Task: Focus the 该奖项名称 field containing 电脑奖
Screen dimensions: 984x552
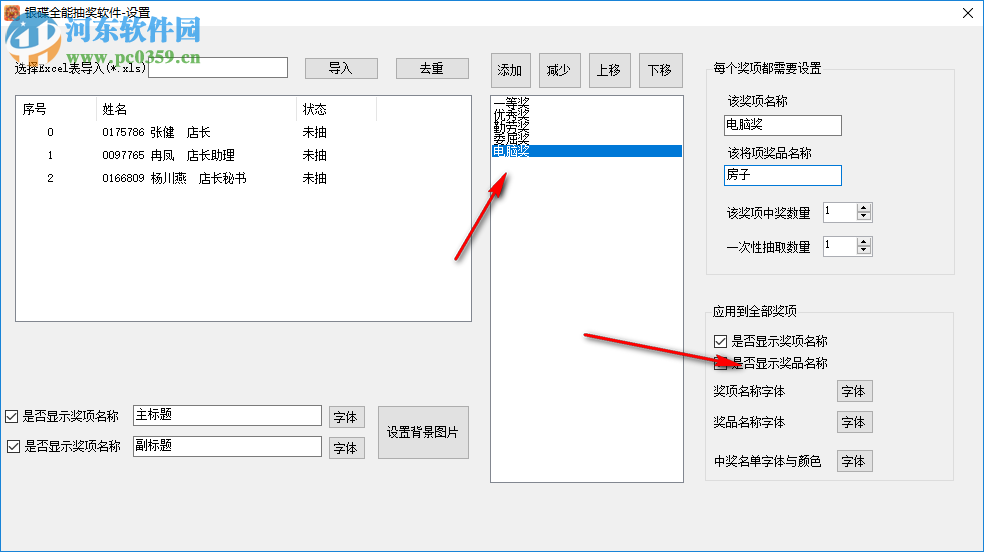Action: tap(783, 125)
